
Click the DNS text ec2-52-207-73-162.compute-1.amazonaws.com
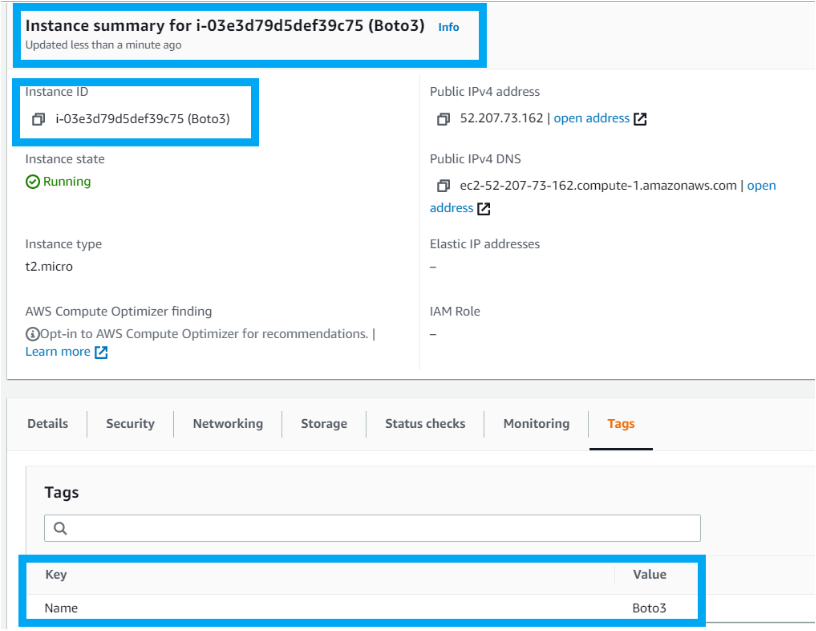pos(598,186)
